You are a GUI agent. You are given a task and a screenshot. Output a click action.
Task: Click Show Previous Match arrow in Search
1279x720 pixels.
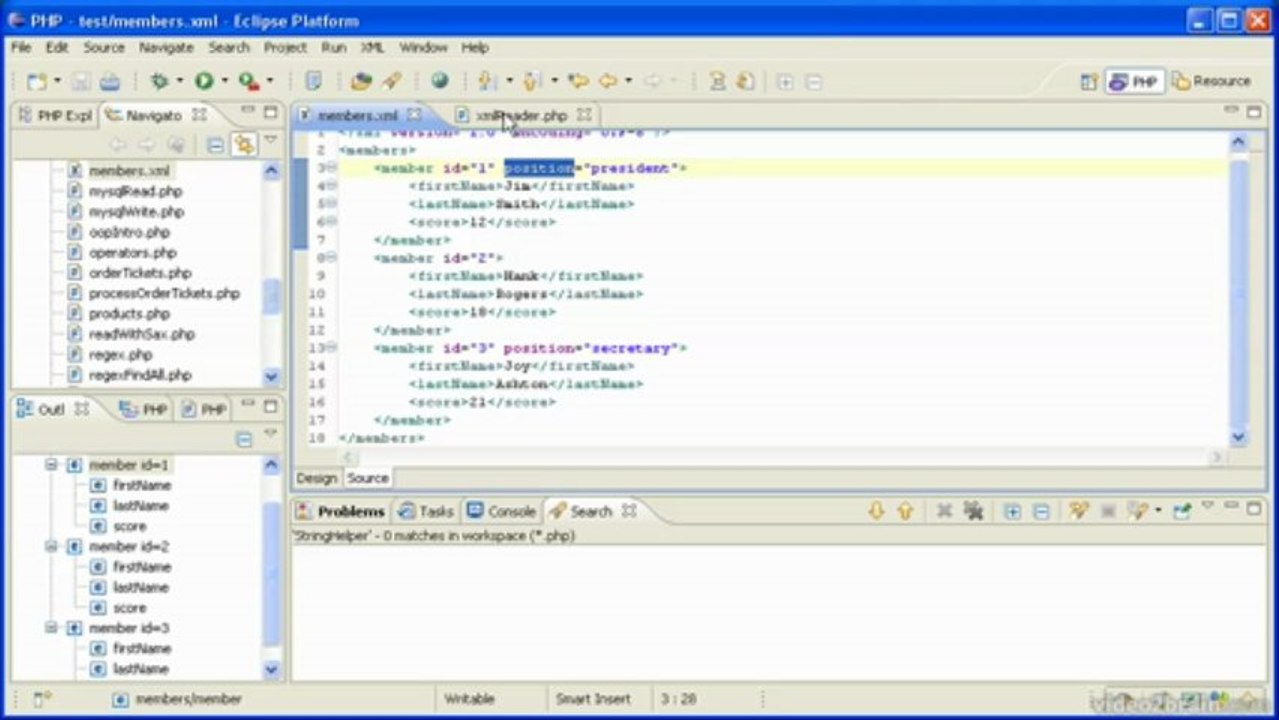[905, 511]
